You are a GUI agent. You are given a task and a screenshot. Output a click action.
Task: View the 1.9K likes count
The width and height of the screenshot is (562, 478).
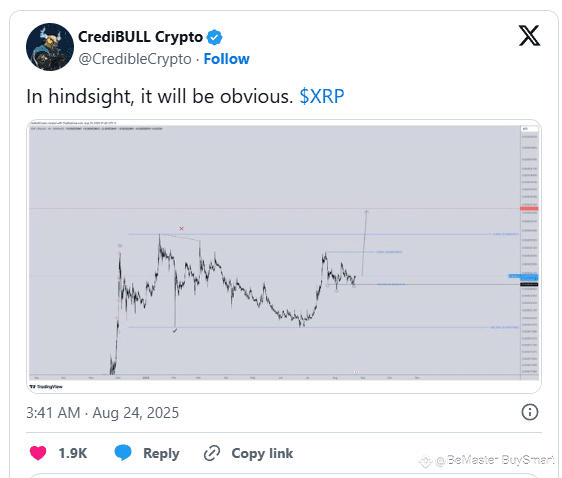[73, 453]
